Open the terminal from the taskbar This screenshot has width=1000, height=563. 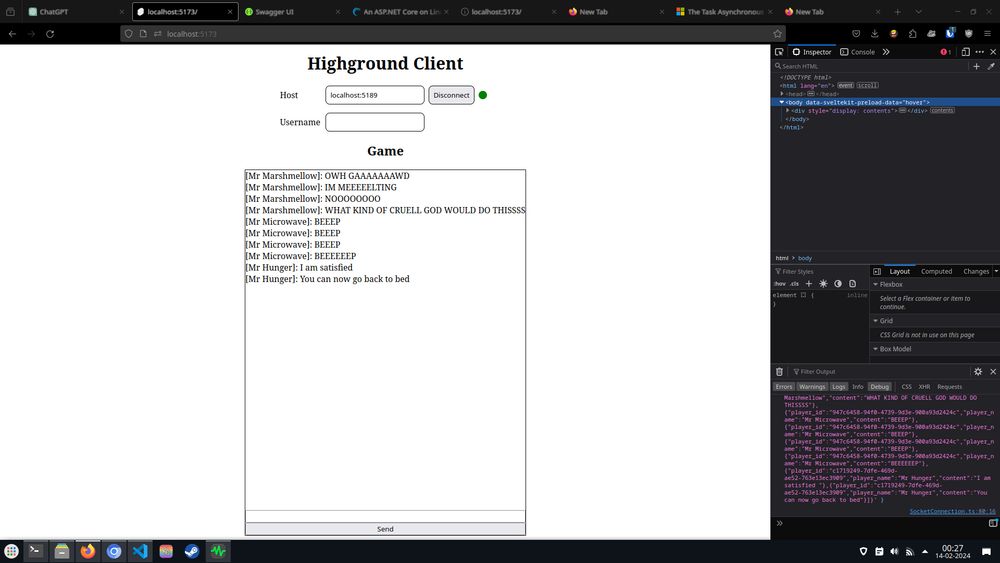point(36,551)
